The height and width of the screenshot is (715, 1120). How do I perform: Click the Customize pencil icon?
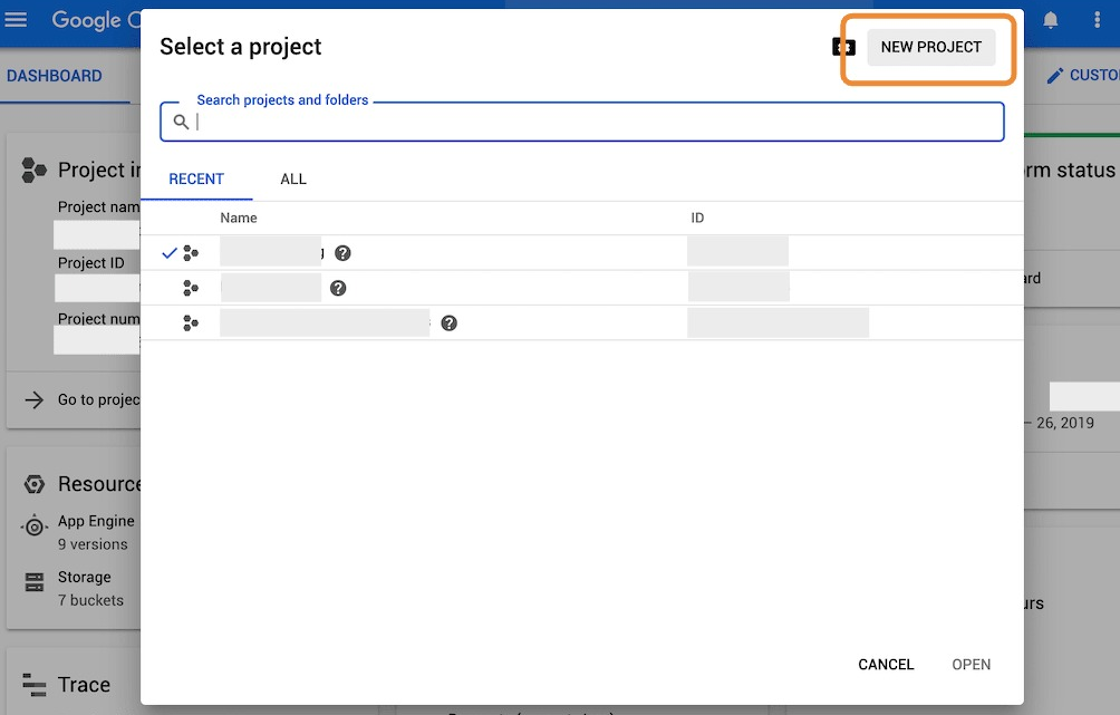pos(1055,76)
